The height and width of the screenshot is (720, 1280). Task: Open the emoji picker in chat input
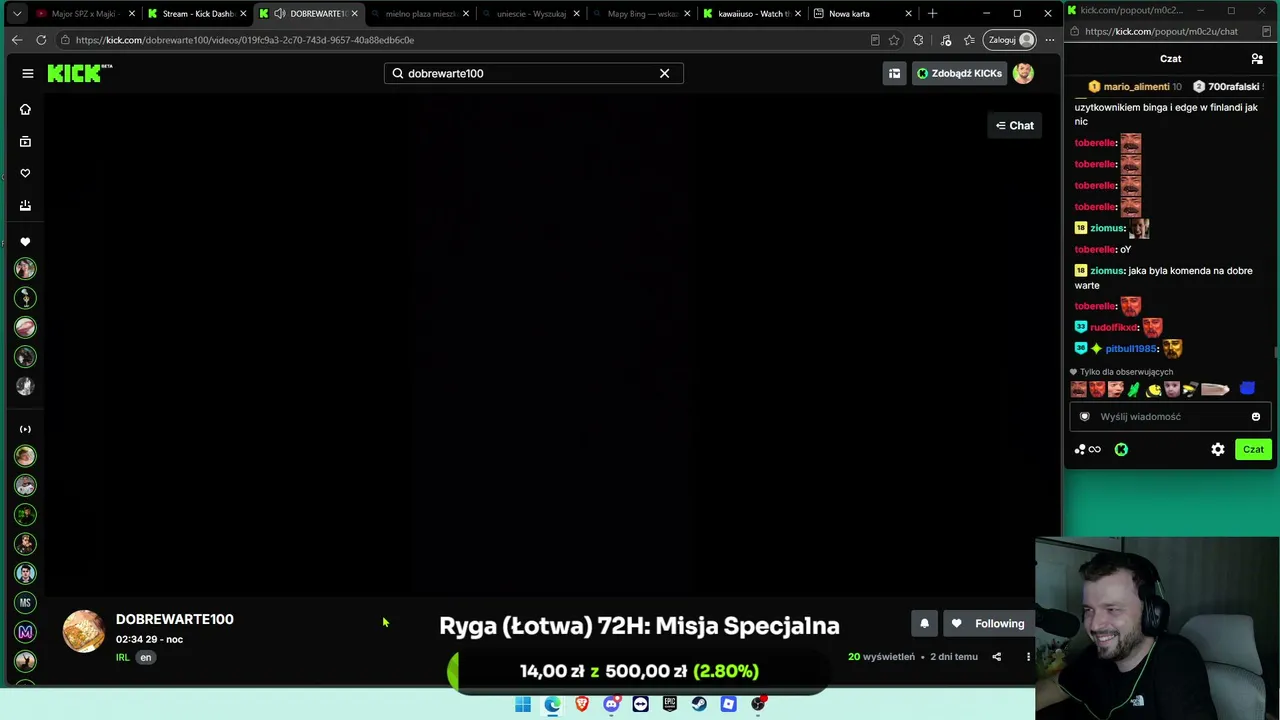[1256, 417]
